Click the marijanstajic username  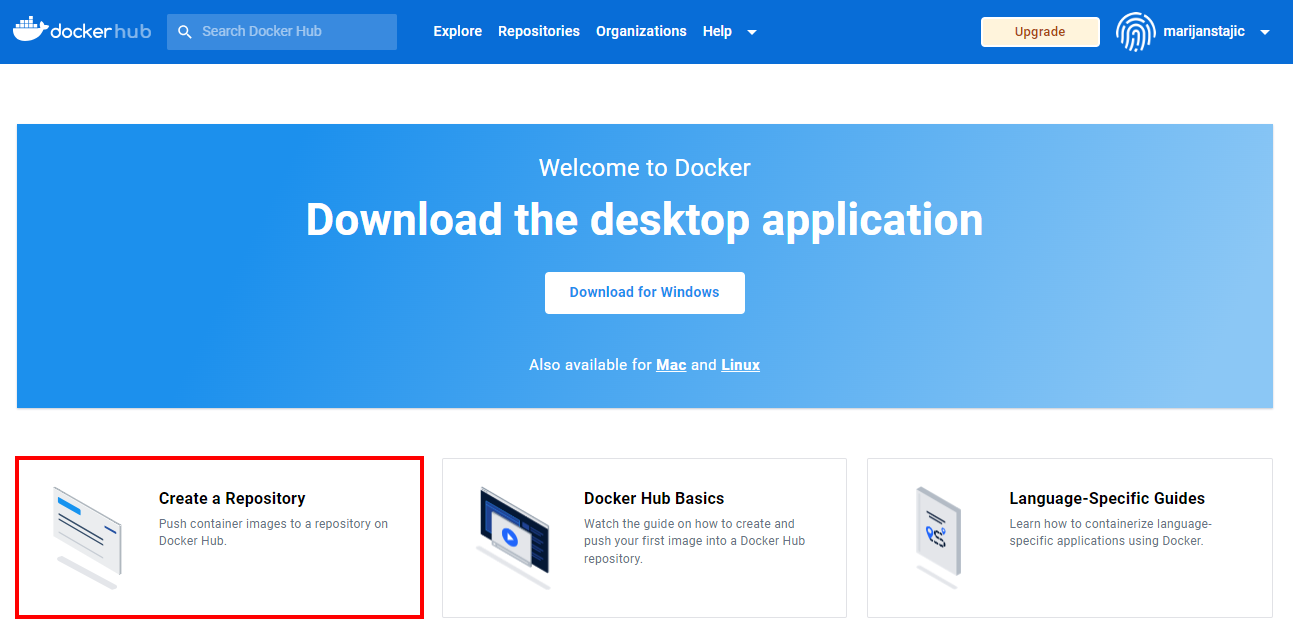click(1204, 31)
